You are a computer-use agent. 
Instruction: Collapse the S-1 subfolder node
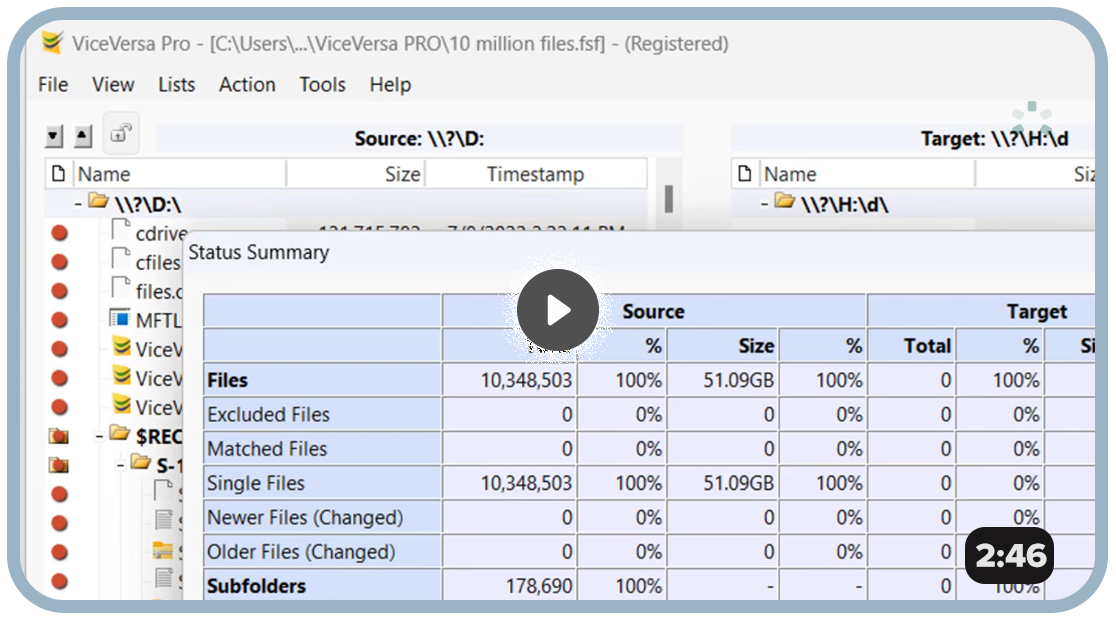(x=121, y=466)
